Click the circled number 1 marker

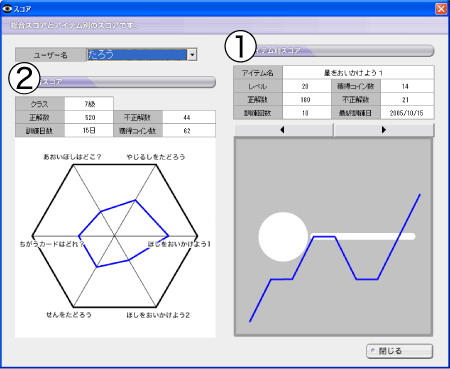(240, 47)
